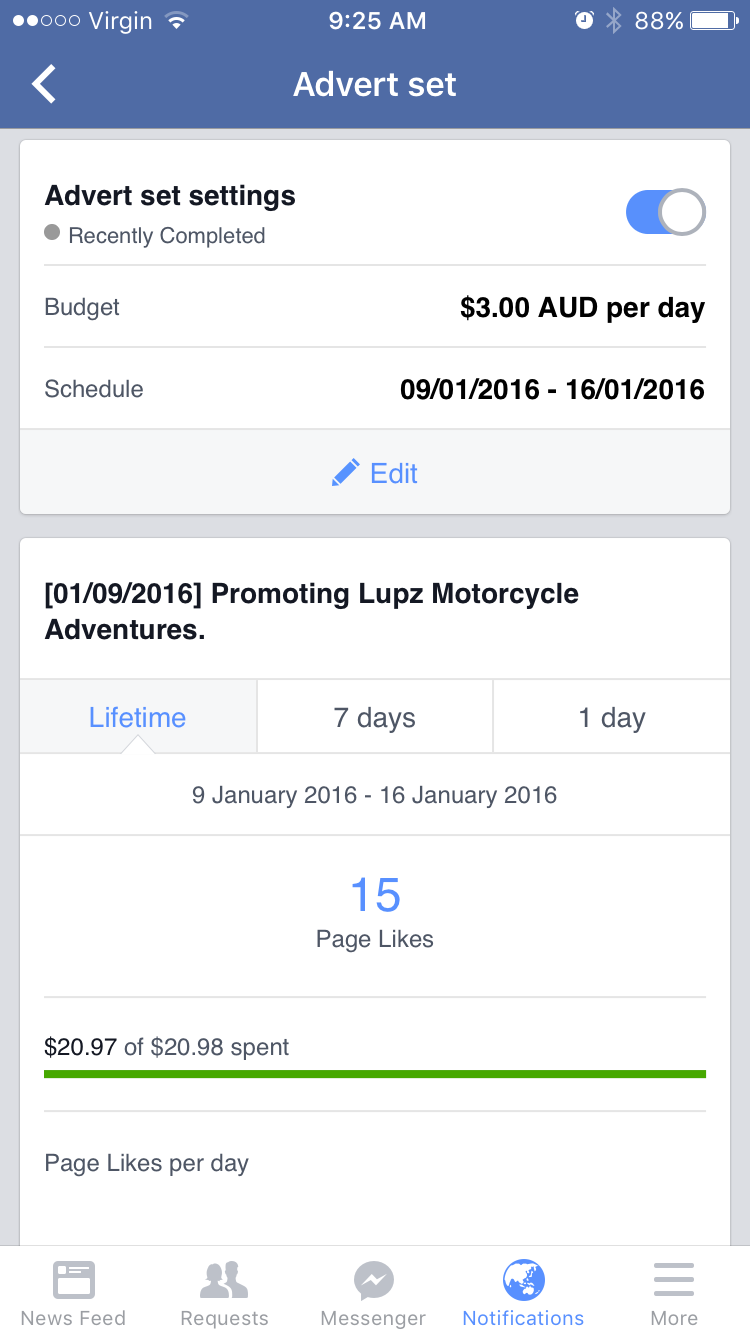The width and height of the screenshot is (750, 1334).
Task: Go back using the header arrow
Action: click(44, 84)
